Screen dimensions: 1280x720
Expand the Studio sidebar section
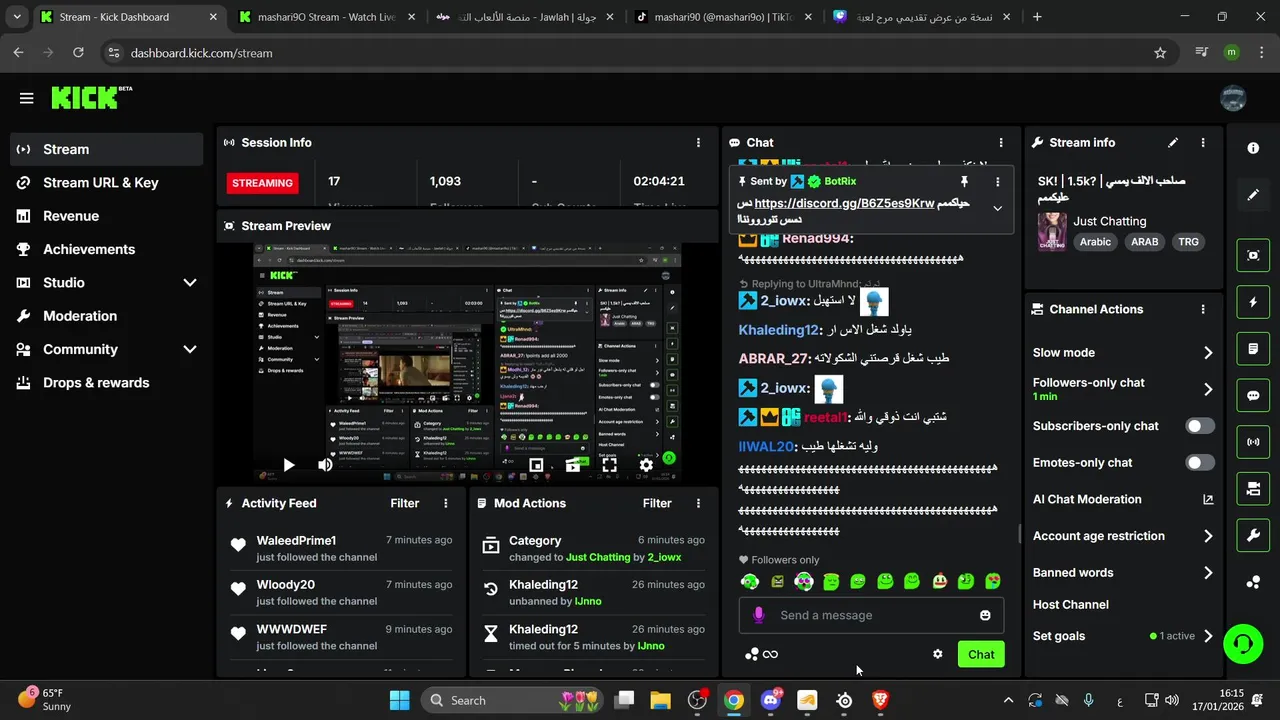[190, 283]
